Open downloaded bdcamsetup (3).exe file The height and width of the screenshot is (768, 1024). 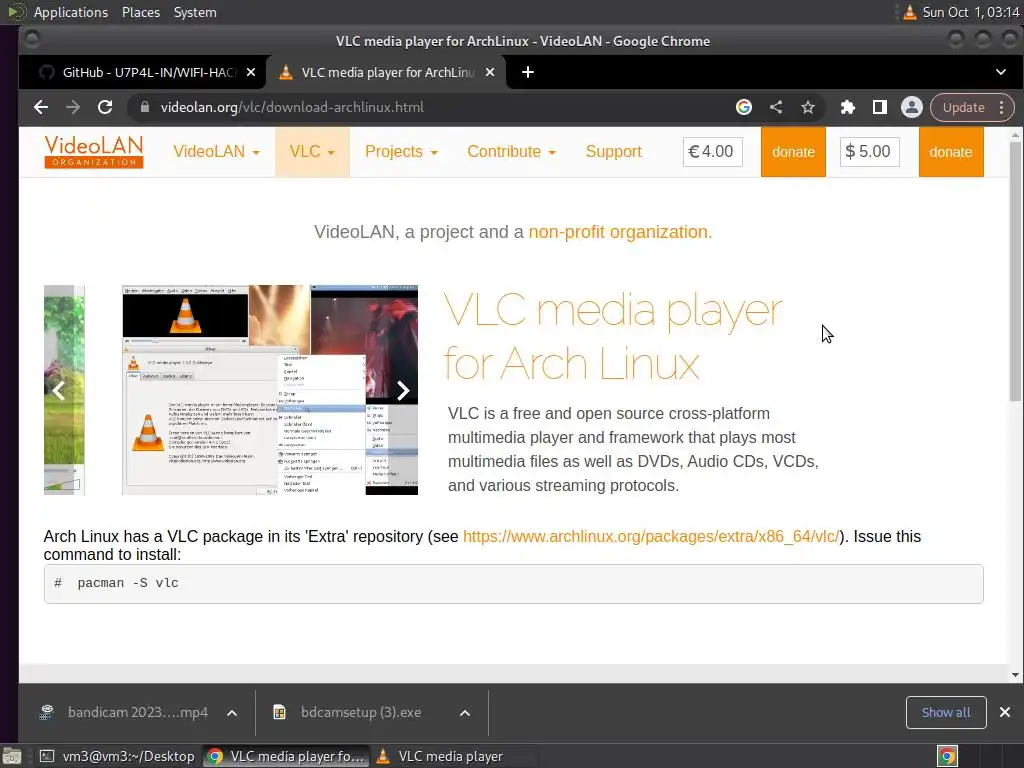tap(347, 712)
